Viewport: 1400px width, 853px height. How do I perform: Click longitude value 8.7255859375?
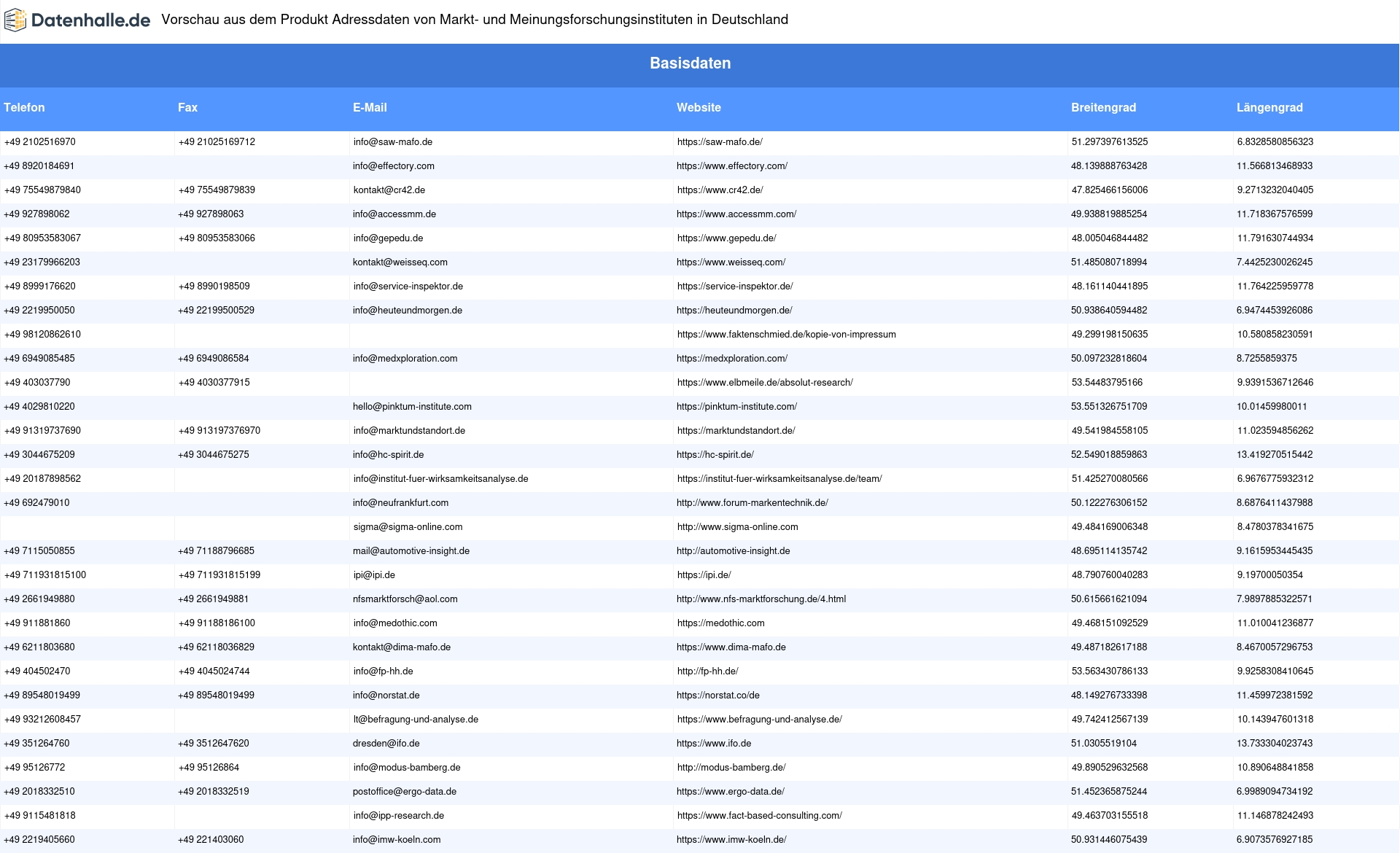pyautogui.click(x=1266, y=359)
